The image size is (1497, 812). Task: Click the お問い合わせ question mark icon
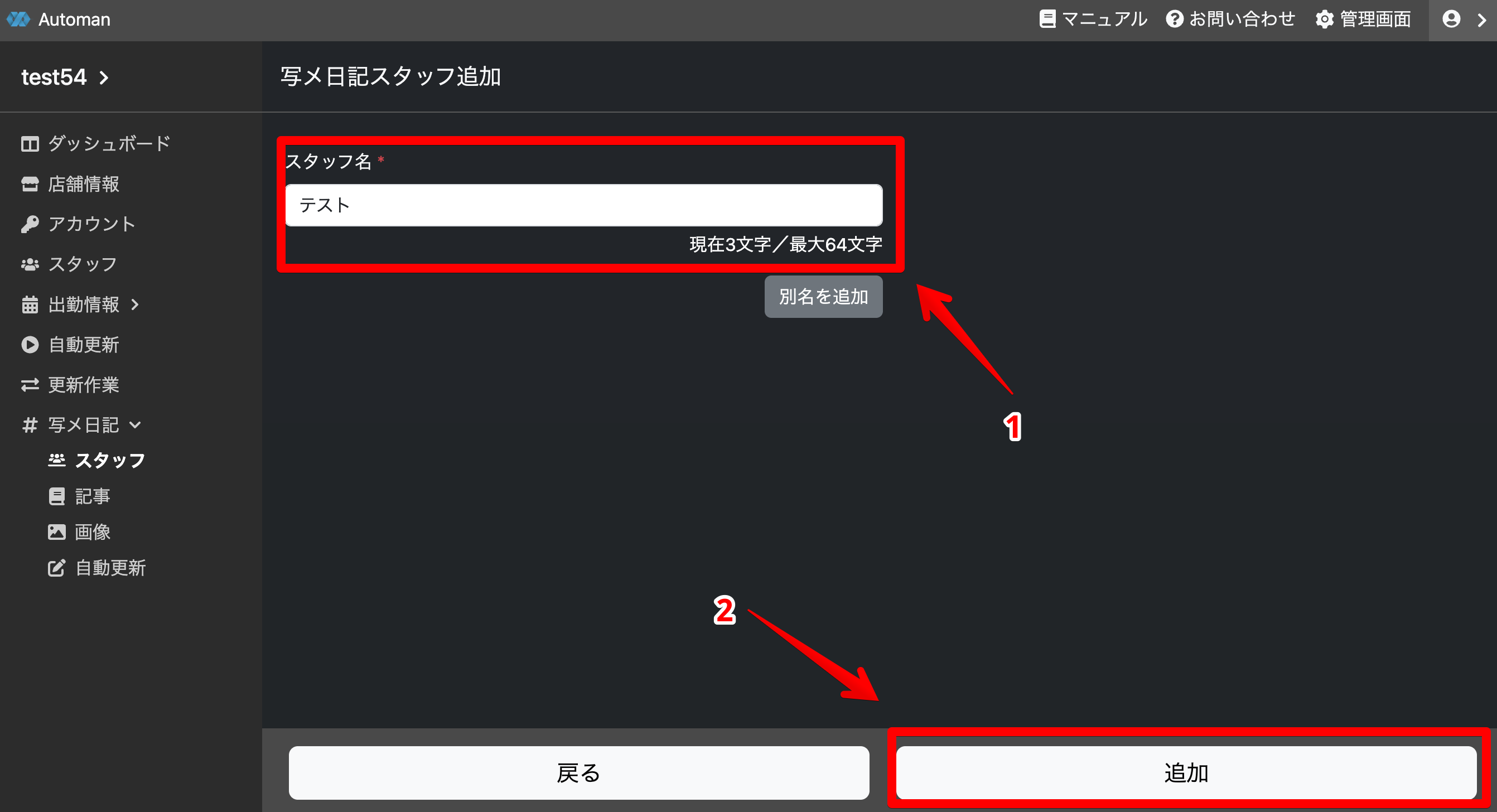coord(1174,19)
